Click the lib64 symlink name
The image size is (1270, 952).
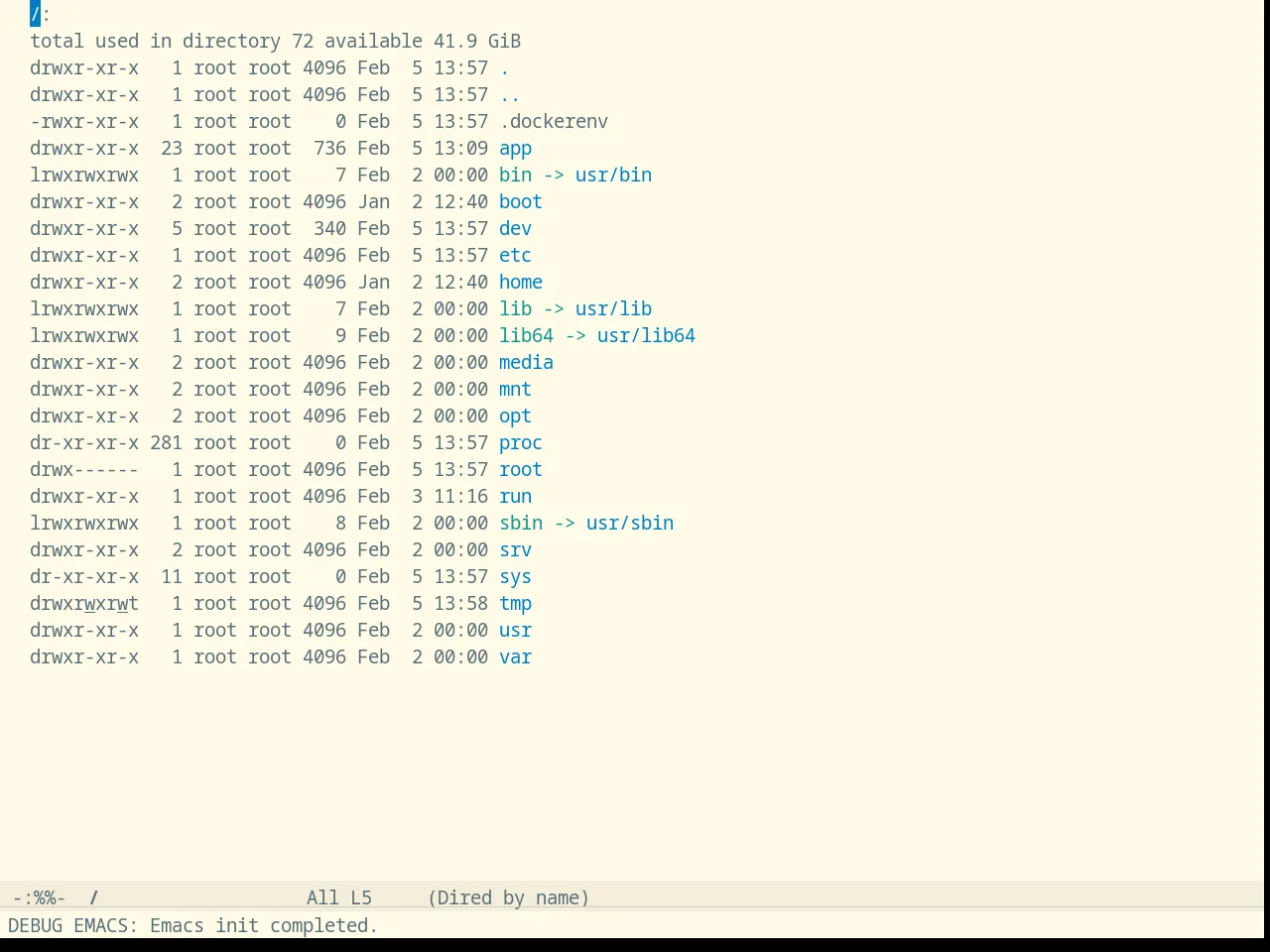pyautogui.click(x=526, y=336)
